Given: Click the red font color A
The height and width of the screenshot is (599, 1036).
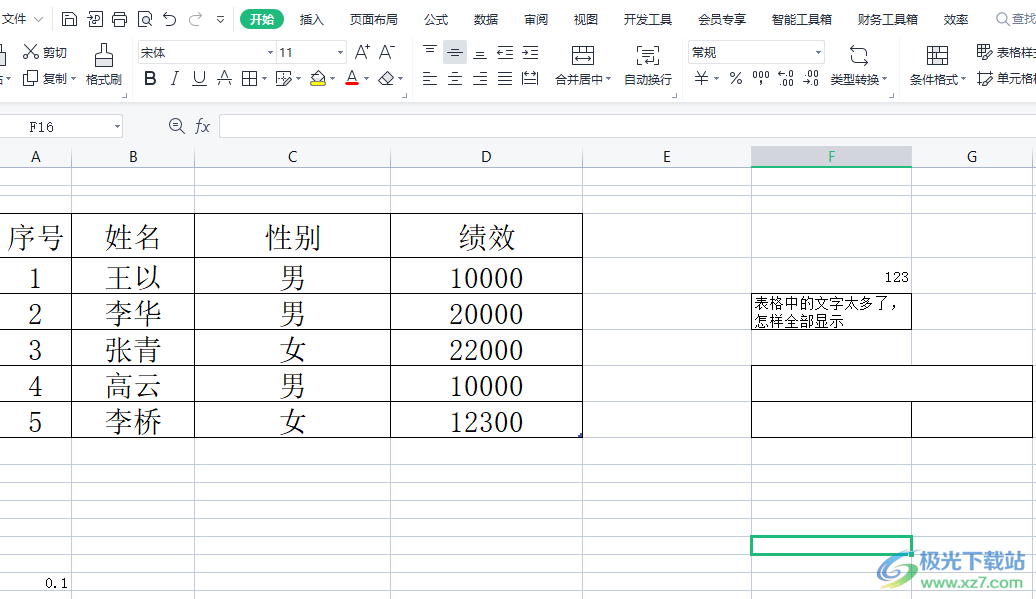Looking at the screenshot, I should click(x=352, y=79).
